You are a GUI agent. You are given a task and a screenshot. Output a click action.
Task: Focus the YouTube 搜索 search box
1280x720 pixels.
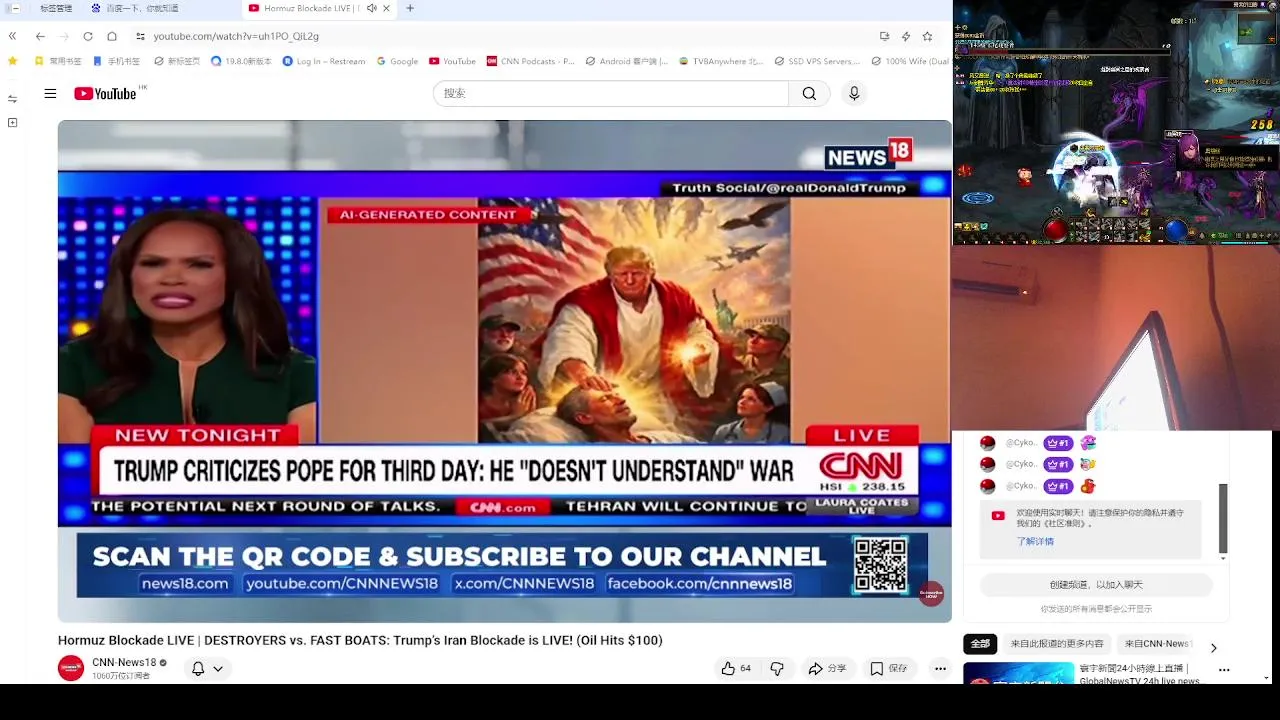[611, 93]
